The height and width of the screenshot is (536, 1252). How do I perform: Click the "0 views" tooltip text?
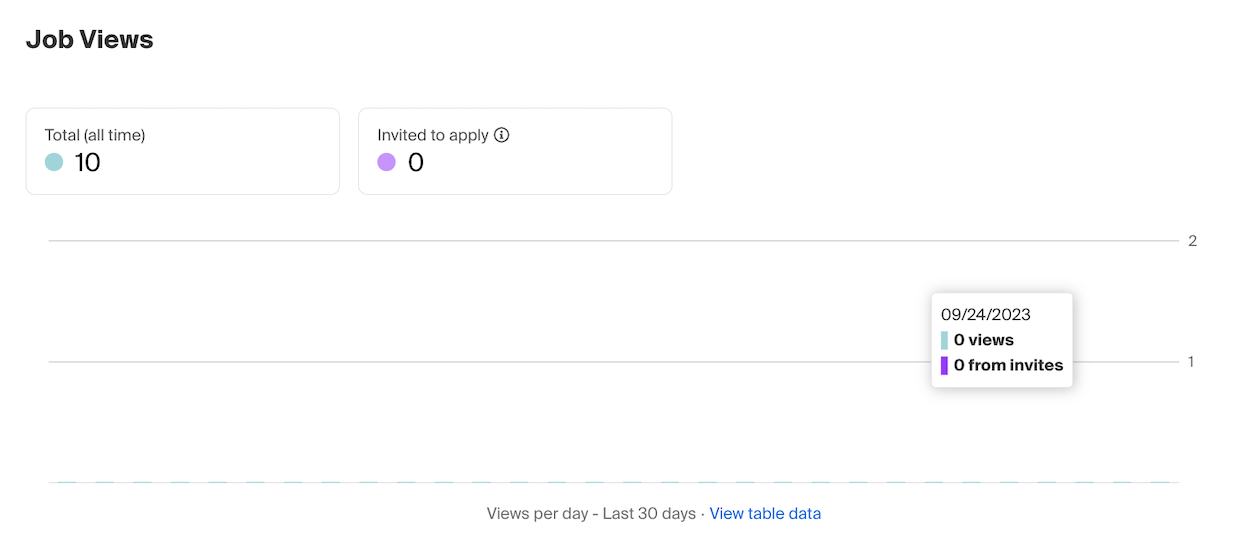click(984, 340)
